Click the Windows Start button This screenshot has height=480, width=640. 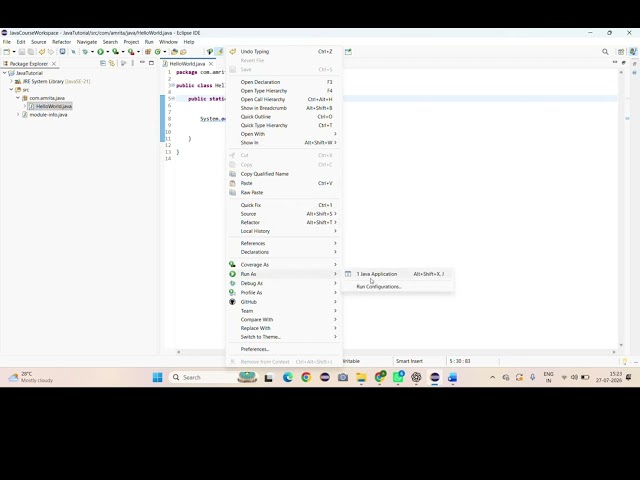[x=158, y=378]
